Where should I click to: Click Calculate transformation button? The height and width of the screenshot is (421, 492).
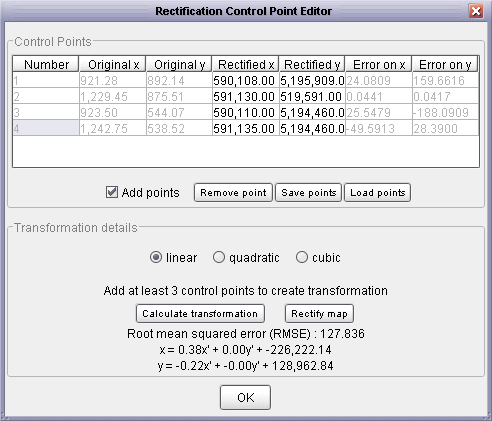coord(200,313)
